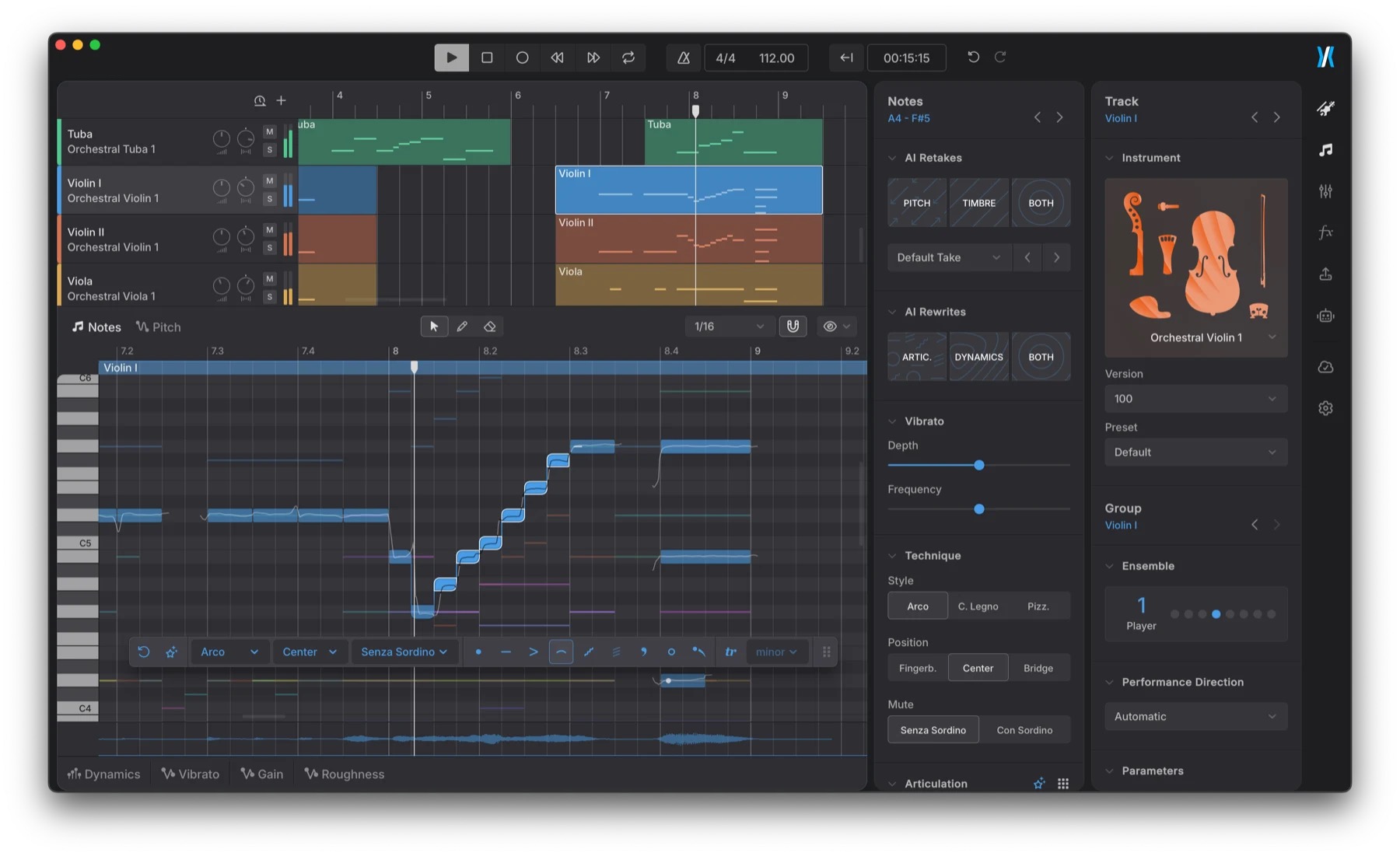
Task: Toggle the snap magnet button
Action: tap(793, 327)
